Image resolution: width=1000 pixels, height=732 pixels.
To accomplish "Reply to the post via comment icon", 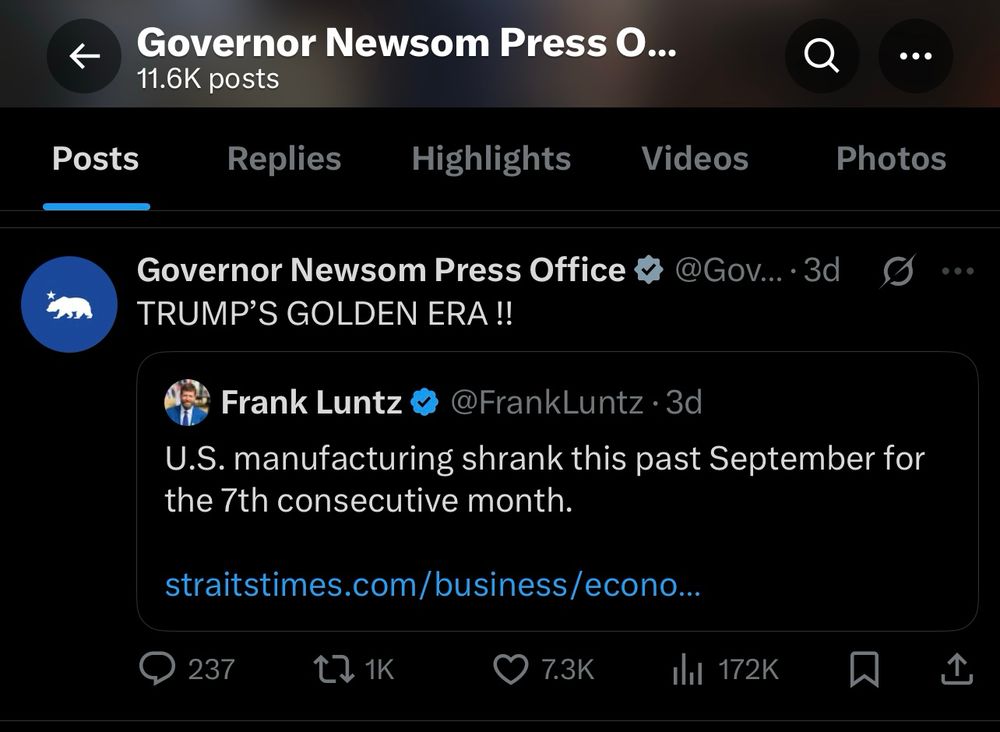I will coord(157,669).
